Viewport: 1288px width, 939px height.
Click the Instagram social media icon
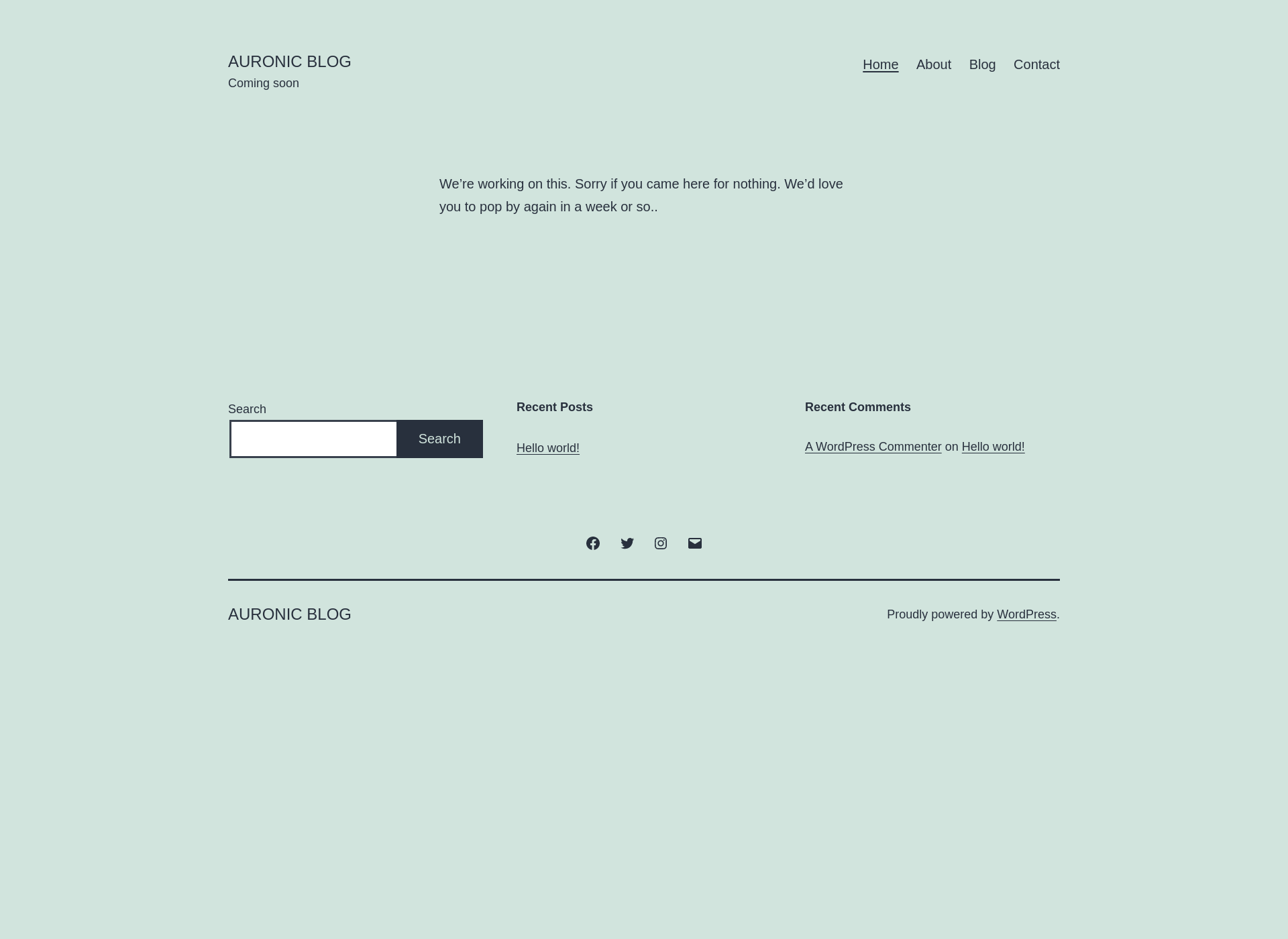661,542
